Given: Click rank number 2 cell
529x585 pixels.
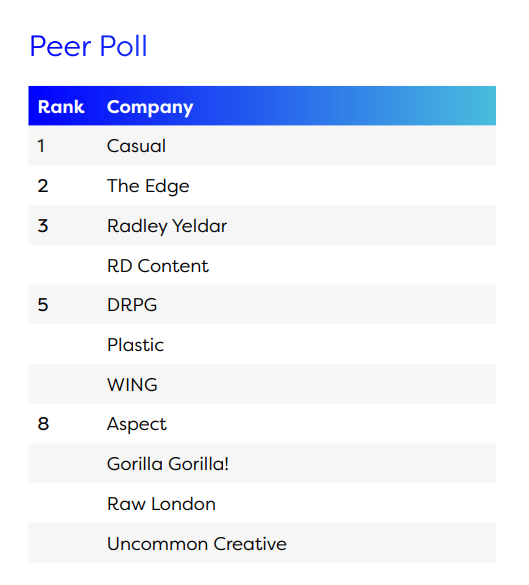Looking at the screenshot, I should 43,186.
